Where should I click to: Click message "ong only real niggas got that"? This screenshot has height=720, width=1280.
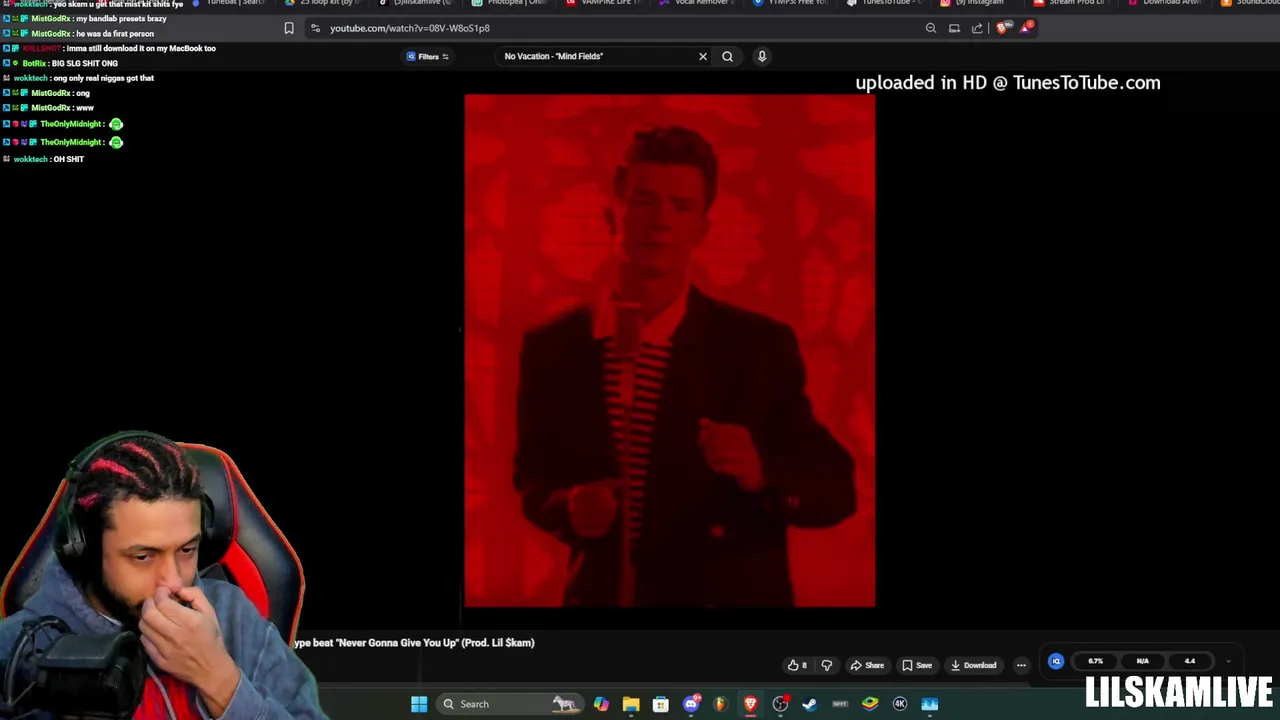pyautogui.click(x=103, y=78)
